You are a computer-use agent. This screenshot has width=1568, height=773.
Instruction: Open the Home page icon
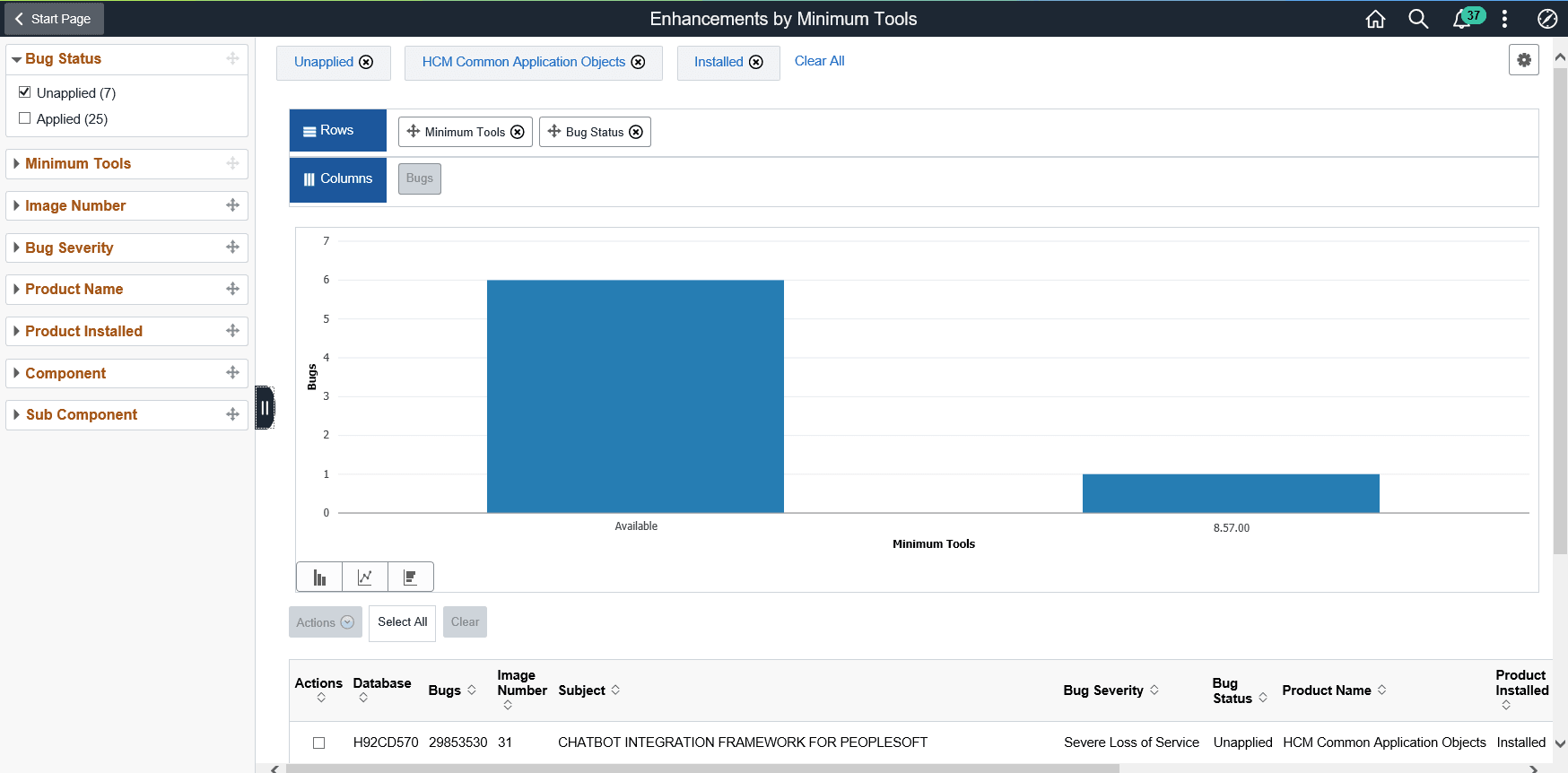pos(1375,19)
